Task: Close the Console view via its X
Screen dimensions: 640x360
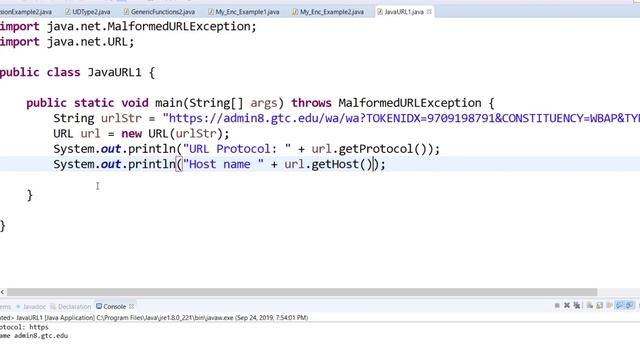Action: pos(131,306)
